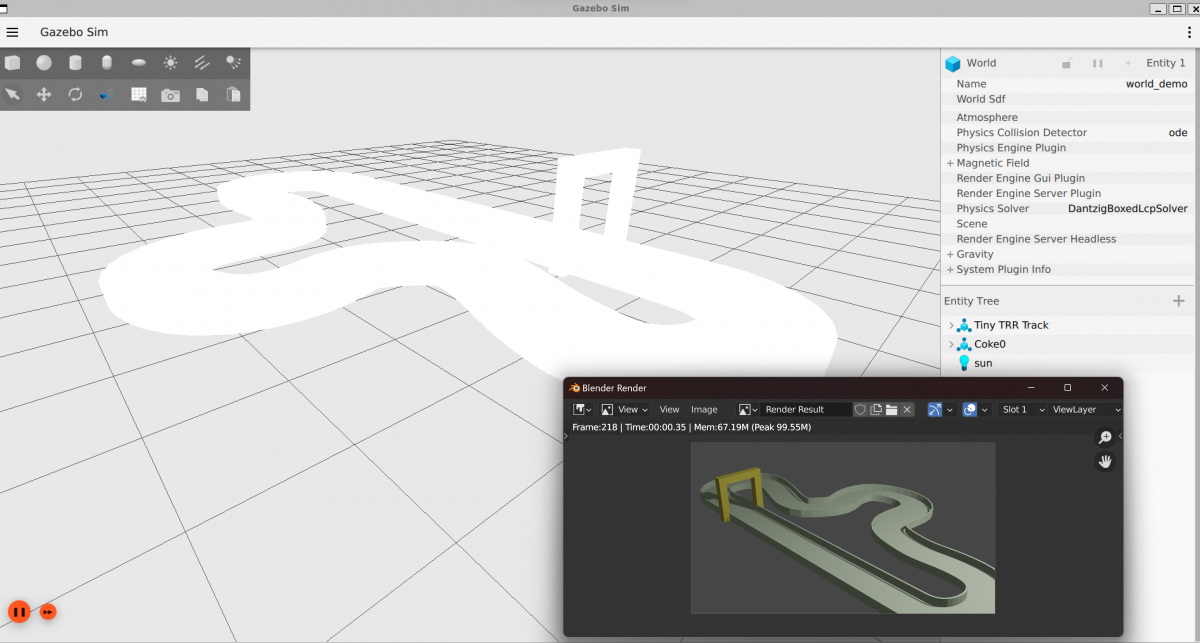Insert a box shape in Gazebo
The height and width of the screenshot is (643, 1200).
(x=12, y=63)
